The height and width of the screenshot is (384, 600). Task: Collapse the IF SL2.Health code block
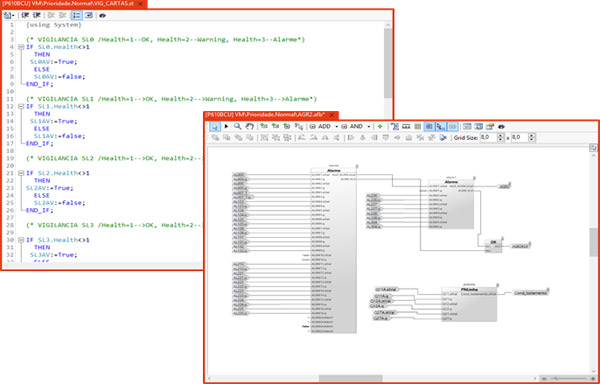(21, 173)
